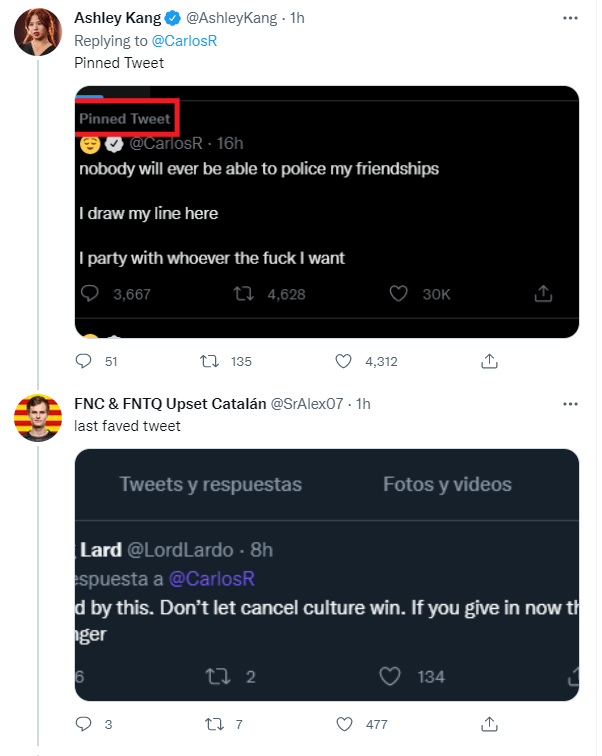Open more options for Ashley Kang's tweet
The width and height of the screenshot is (602, 756).
click(570, 19)
